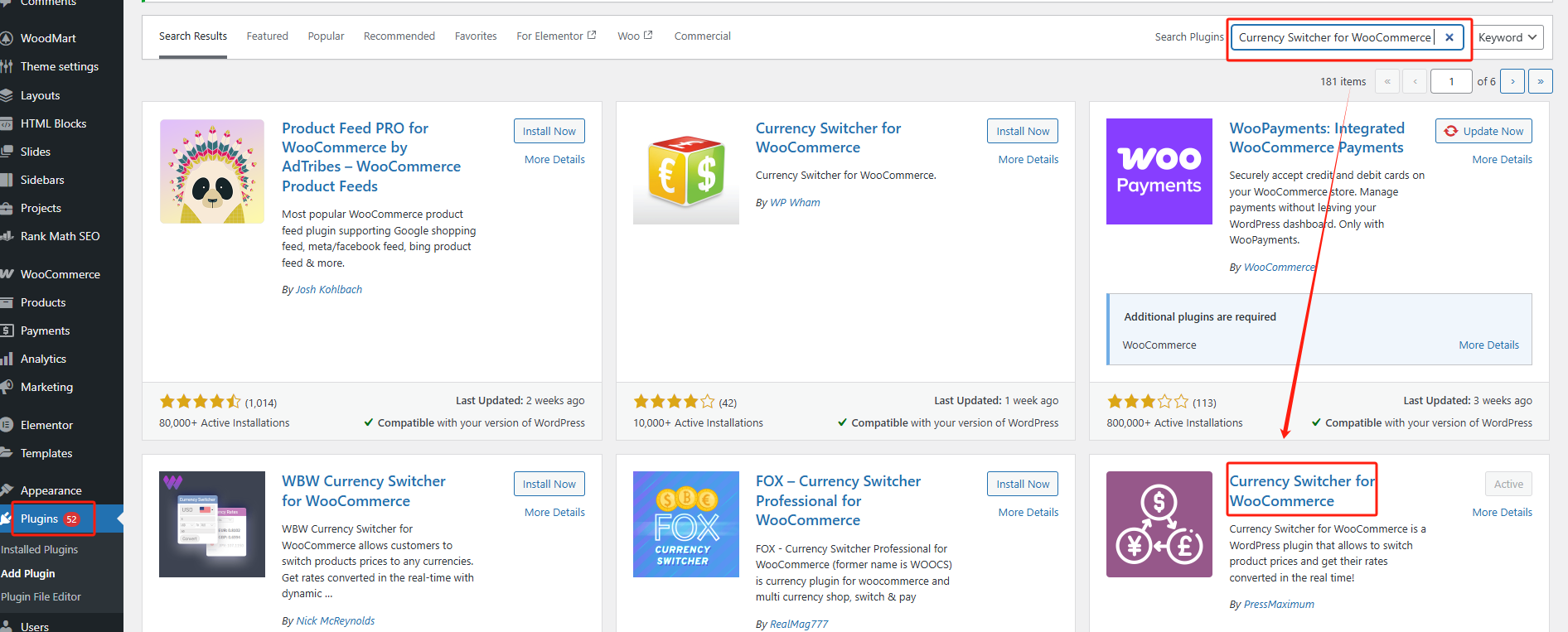Screen dimensions: 1568x632
Task: Click Update Now for WooPayments
Action: coord(1483,131)
